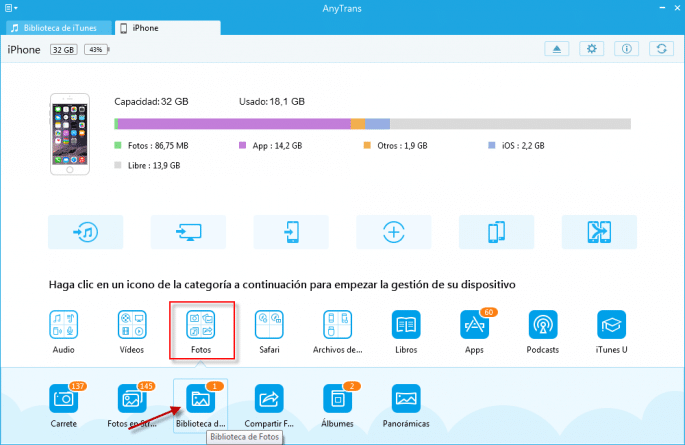Open the Apps category icon
The image size is (685, 445).
(474, 326)
